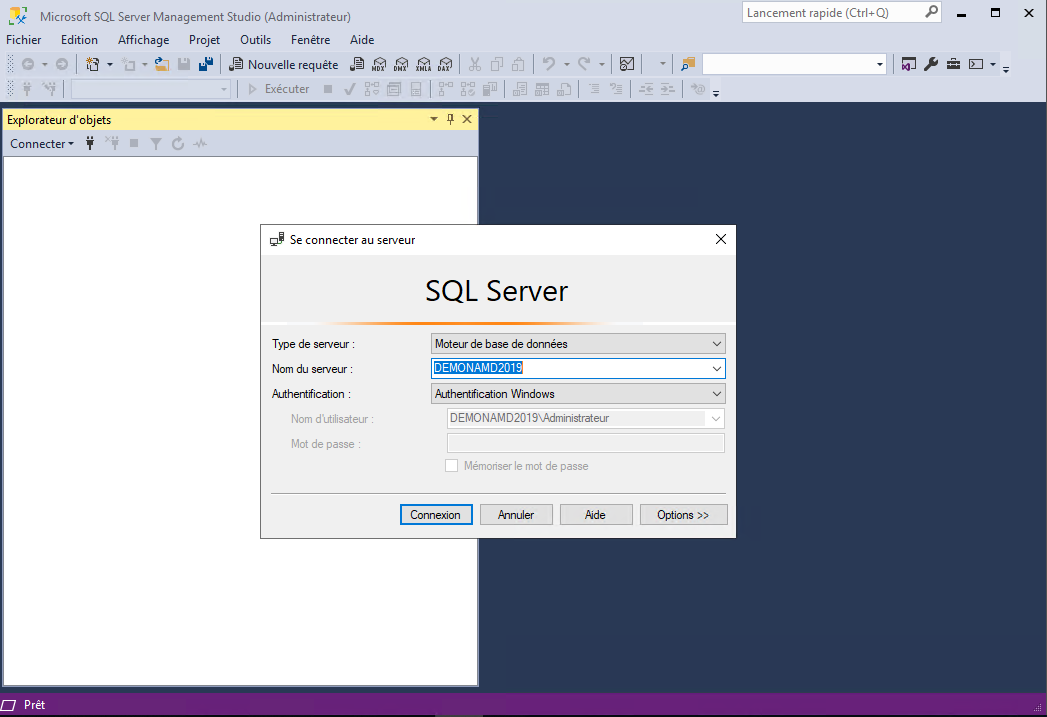Pin the Explorateur d'objets panel
1047x717 pixels.
point(450,120)
